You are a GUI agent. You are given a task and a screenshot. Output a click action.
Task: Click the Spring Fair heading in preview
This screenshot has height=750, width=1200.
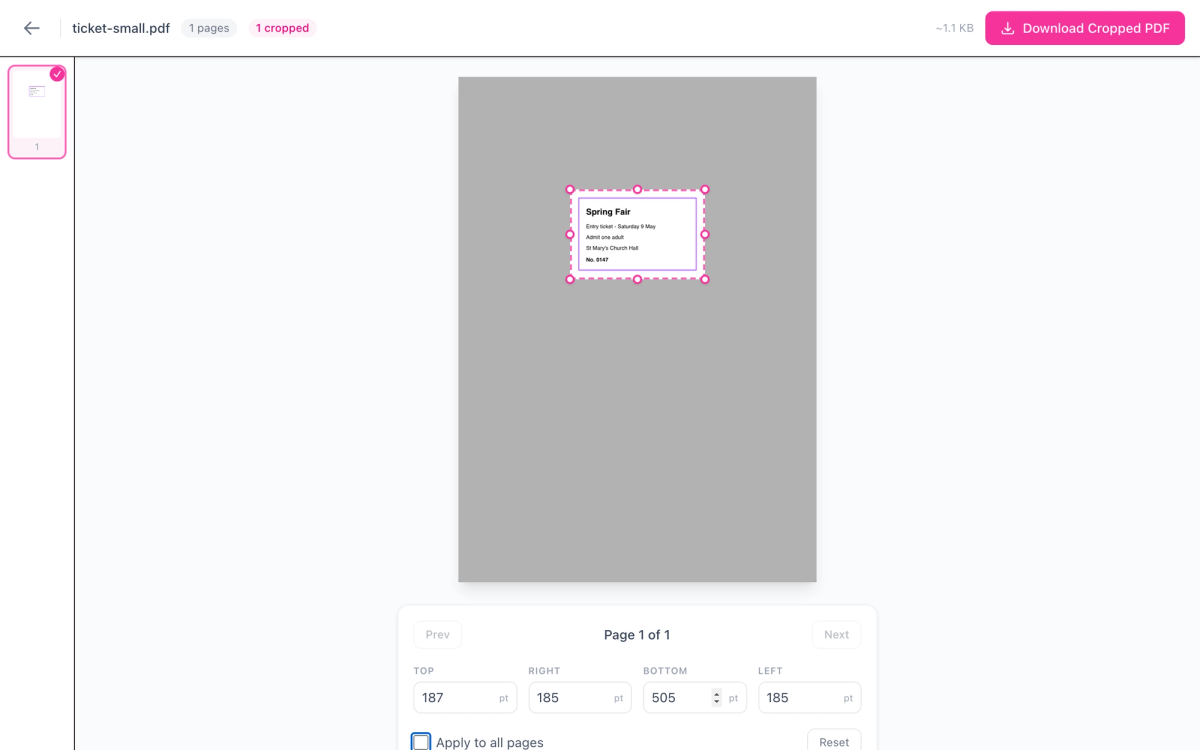(608, 212)
